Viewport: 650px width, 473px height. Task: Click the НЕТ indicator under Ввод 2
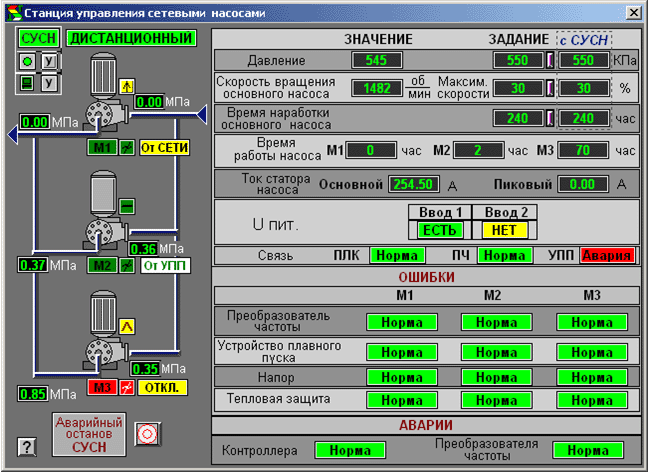click(x=505, y=230)
